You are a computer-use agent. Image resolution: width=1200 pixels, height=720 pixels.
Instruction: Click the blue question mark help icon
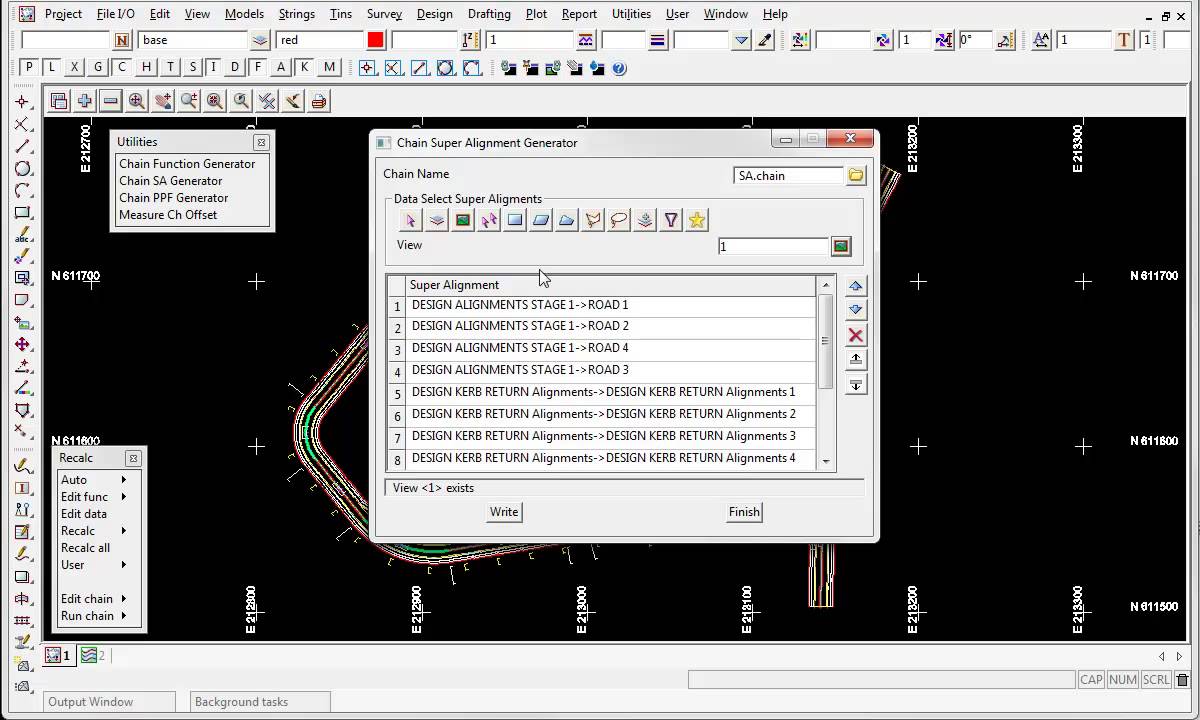pos(619,68)
